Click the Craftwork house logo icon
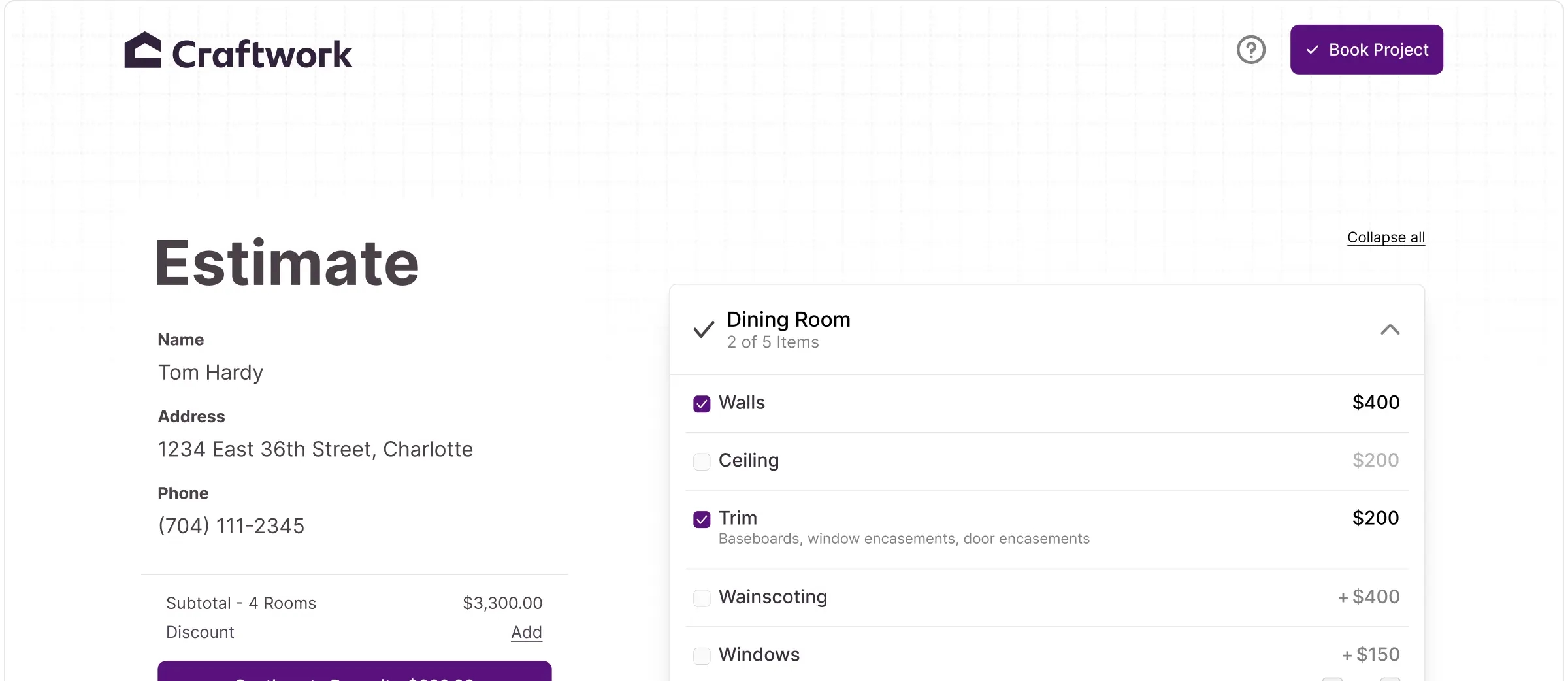 pyautogui.click(x=142, y=50)
